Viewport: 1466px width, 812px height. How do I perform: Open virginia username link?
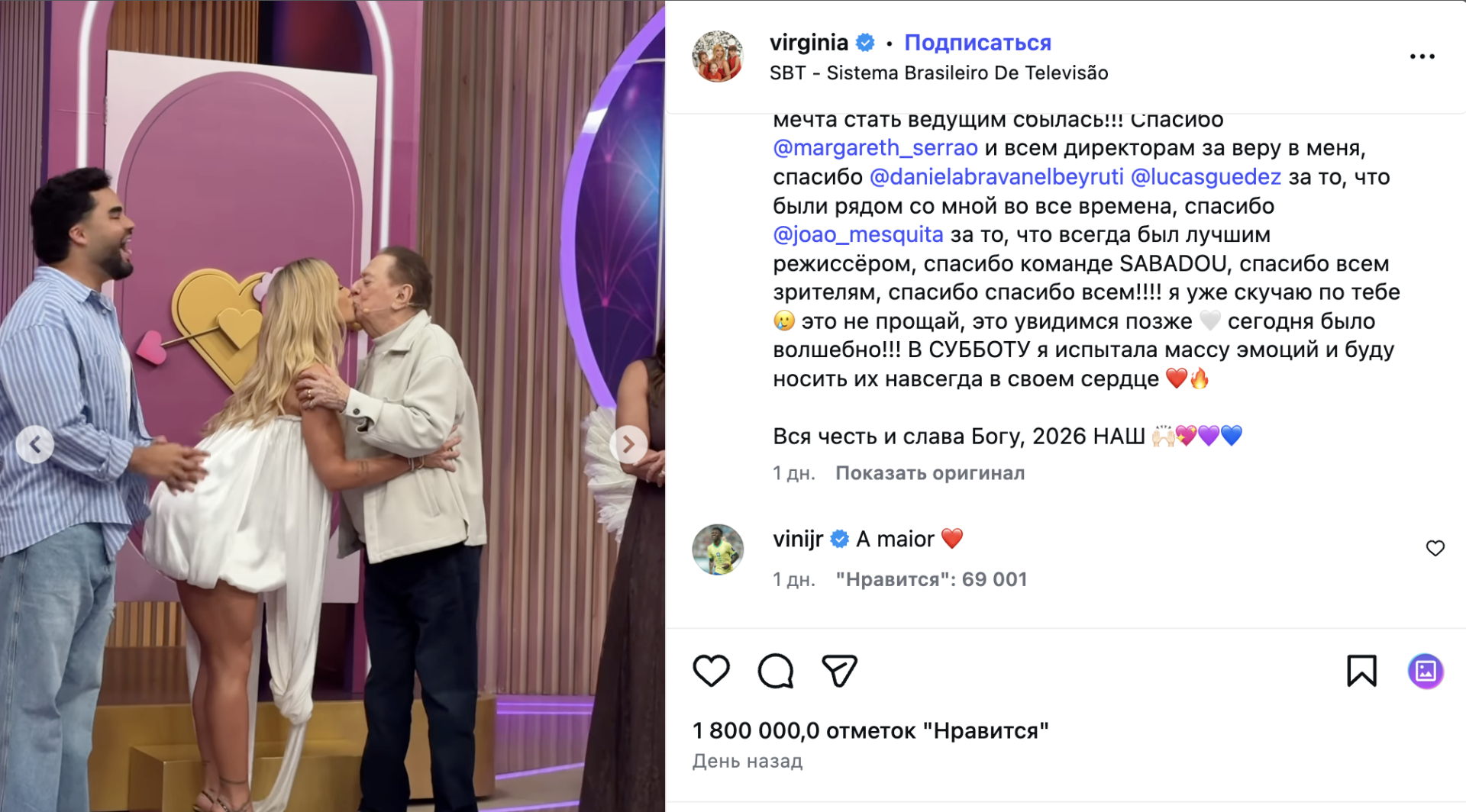809,43
